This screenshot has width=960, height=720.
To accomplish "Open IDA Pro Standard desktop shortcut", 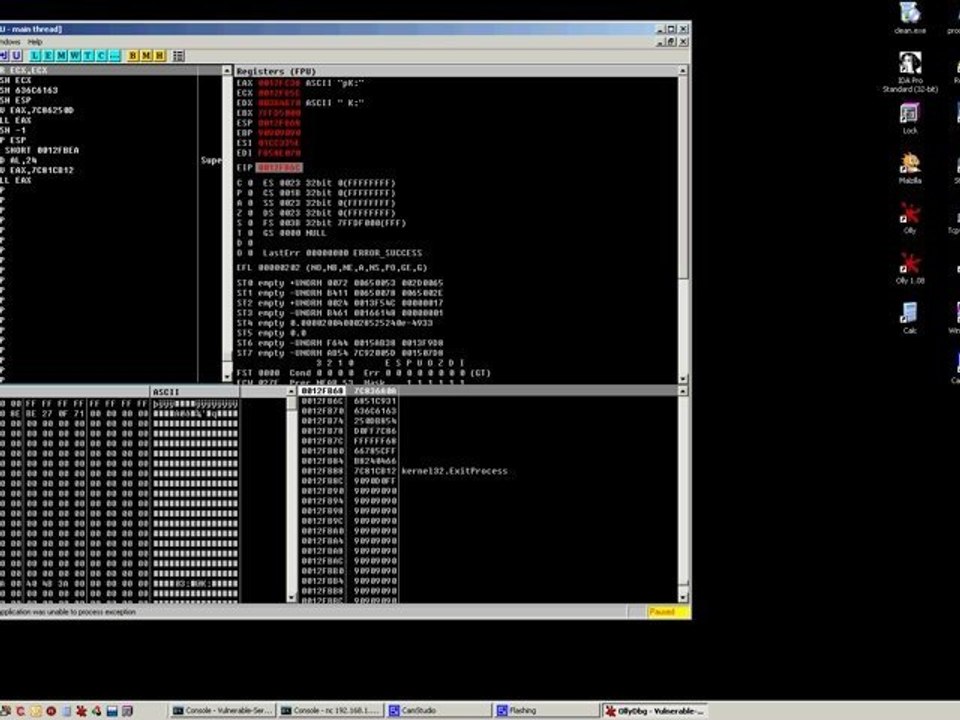I will 910,72.
